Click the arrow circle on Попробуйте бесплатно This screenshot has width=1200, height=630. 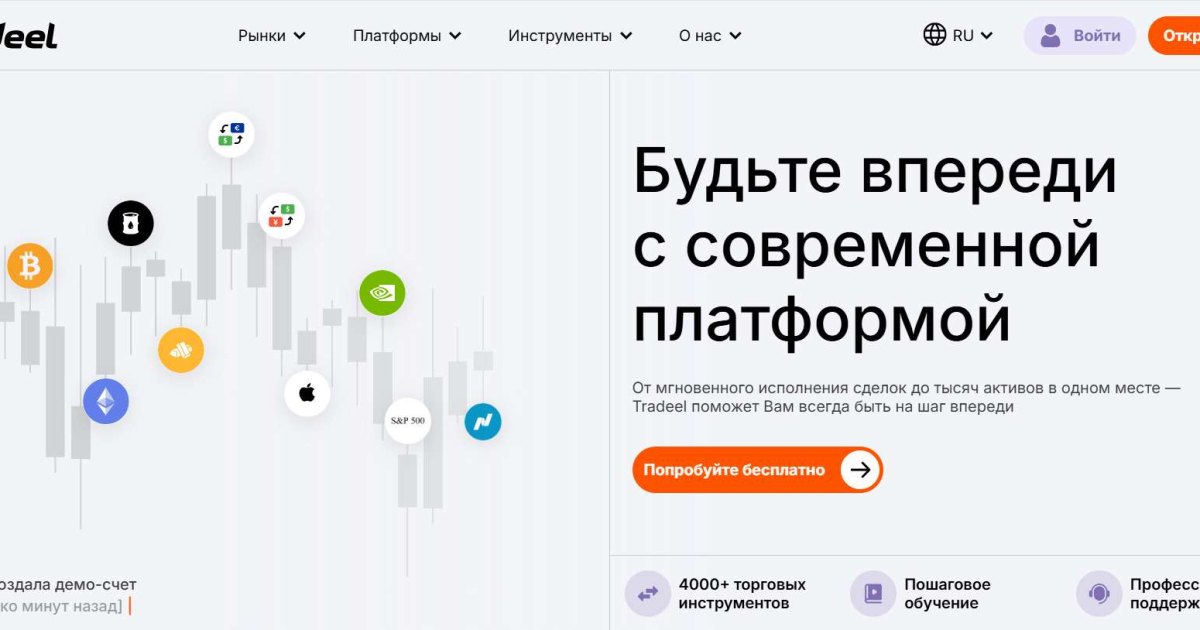[x=860, y=470]
